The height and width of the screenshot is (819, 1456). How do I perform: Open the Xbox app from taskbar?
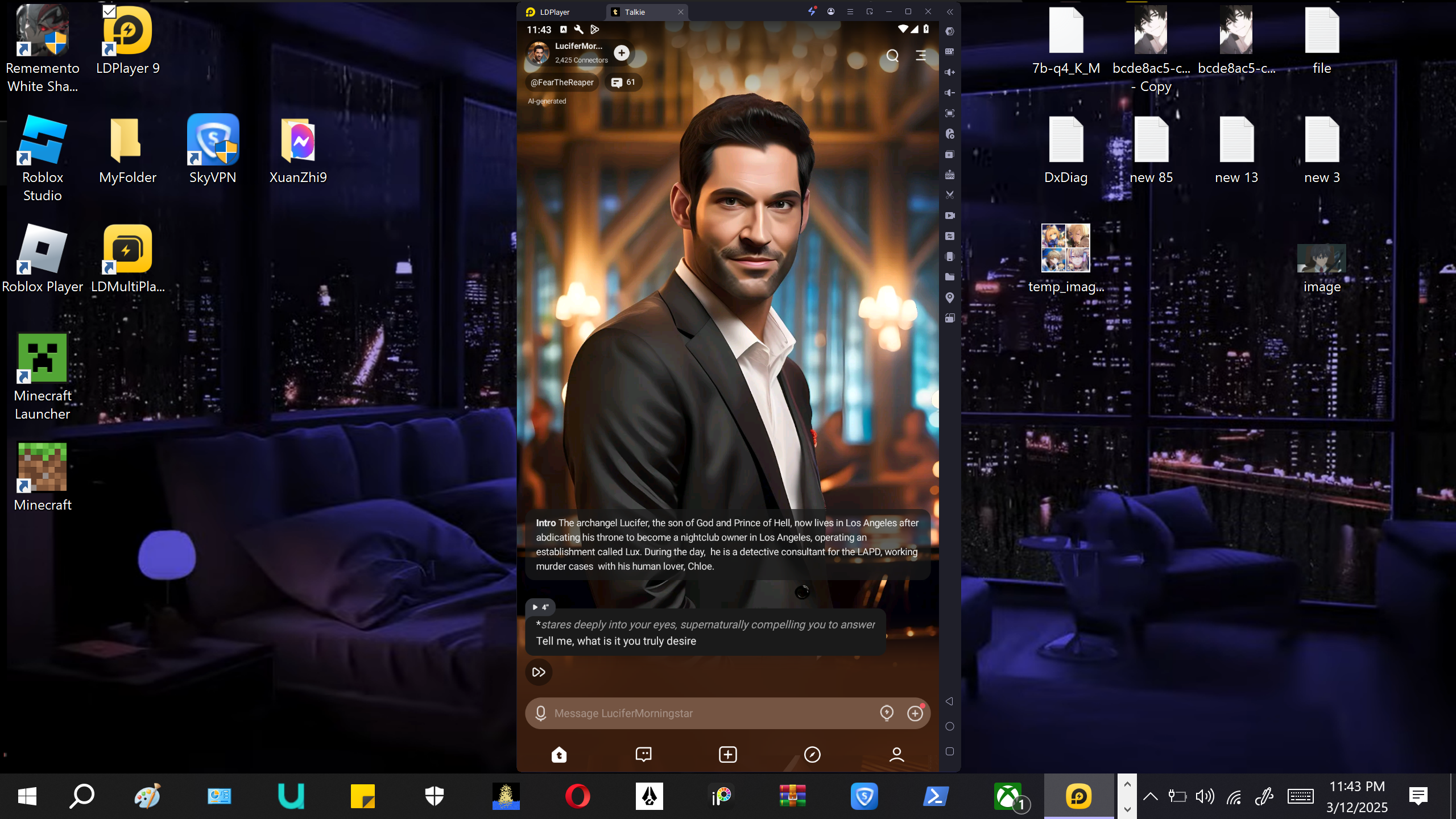click(x=1008, y=796)
